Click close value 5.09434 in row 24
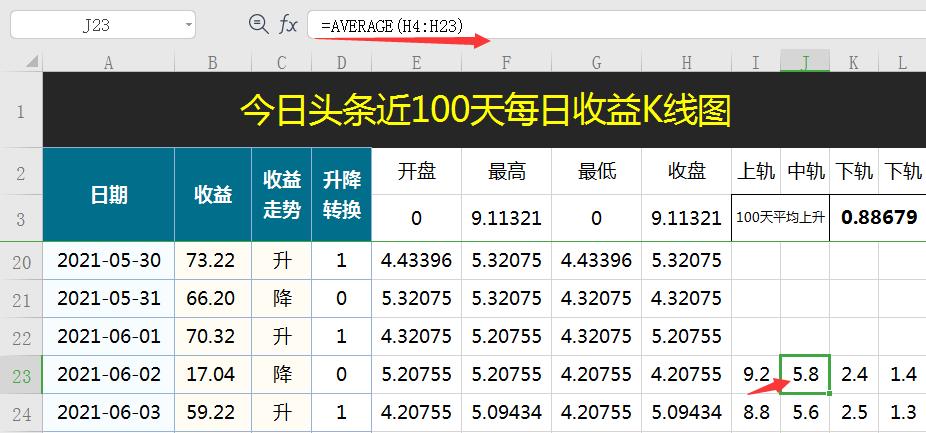The image size is (926, 433). [x=686, y=413]
